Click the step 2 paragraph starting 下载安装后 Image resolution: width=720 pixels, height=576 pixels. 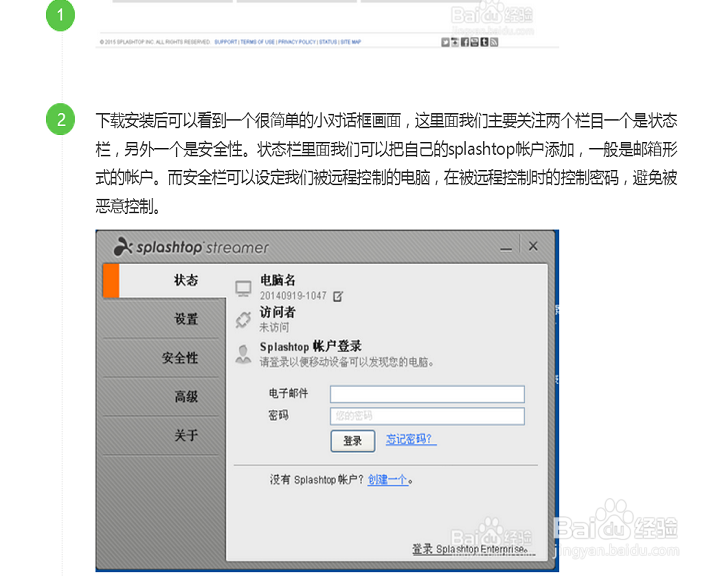(x=386, y=163)
